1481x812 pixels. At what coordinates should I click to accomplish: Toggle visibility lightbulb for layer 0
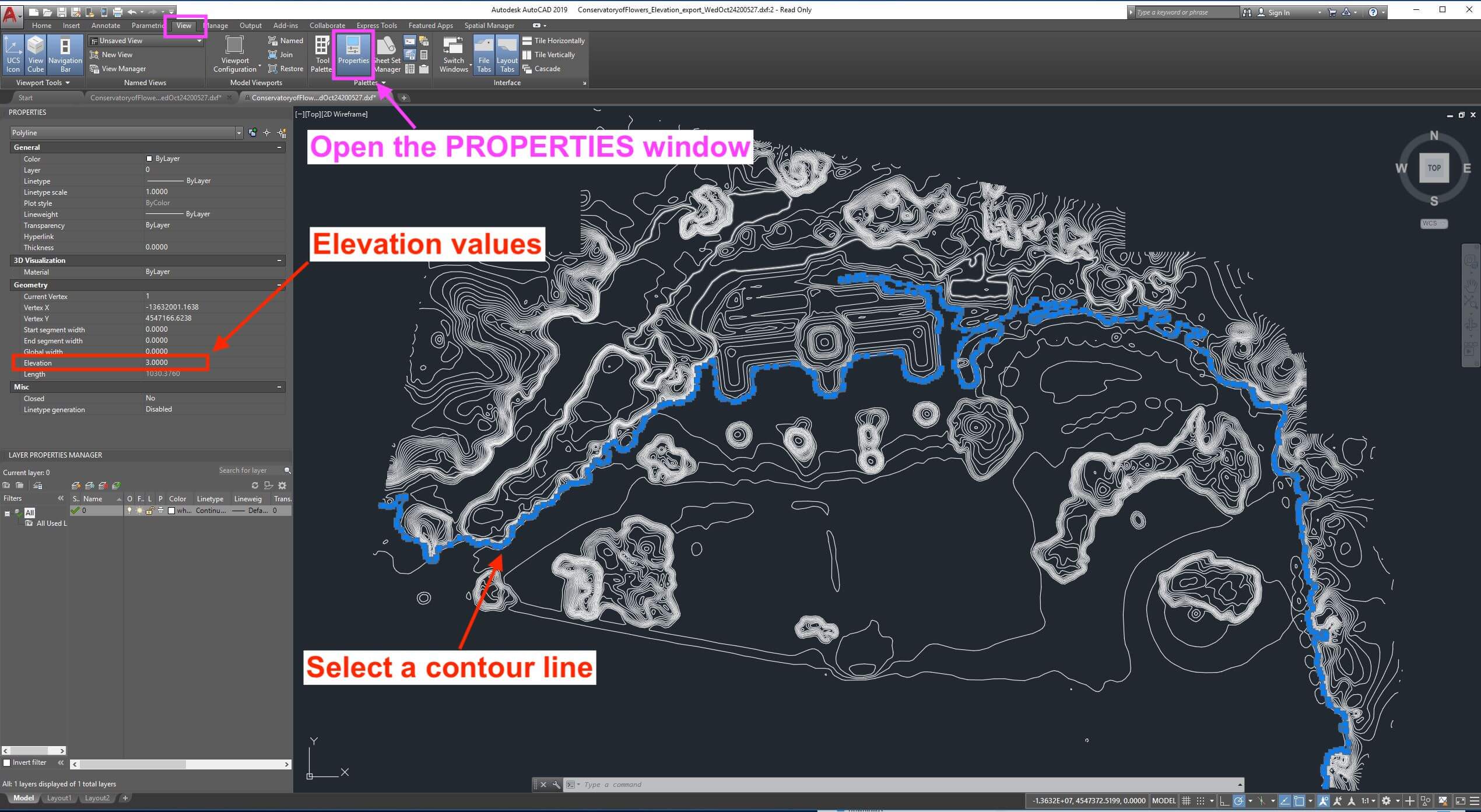click(x=129, y=511)
